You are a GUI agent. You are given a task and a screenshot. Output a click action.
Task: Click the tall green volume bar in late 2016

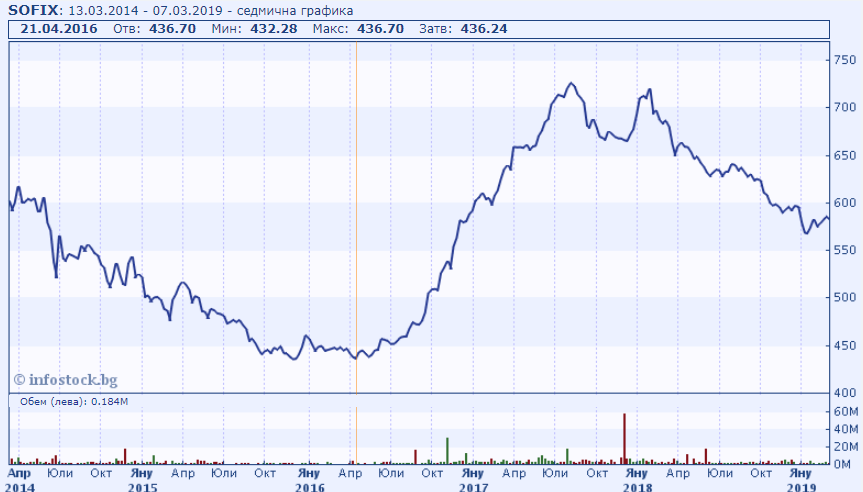447,451
